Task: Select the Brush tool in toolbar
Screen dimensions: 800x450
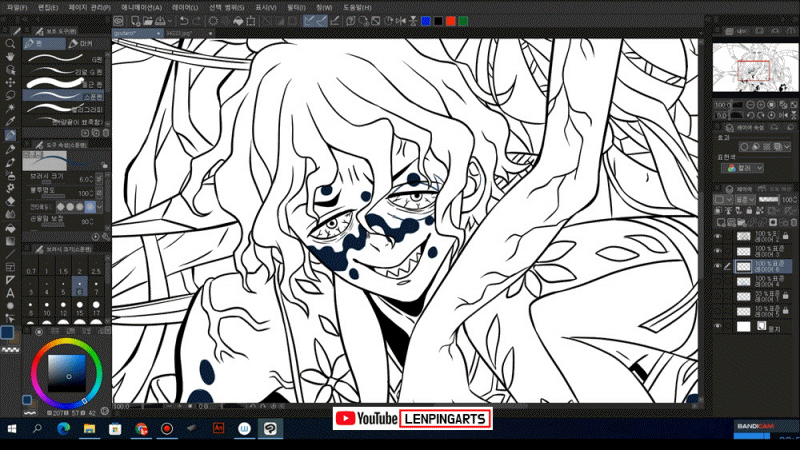Action: pos(10,162)
